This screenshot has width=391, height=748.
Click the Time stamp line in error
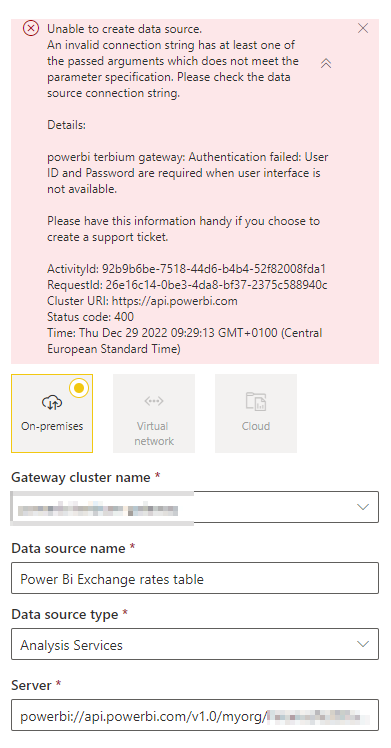[x=185, y=341]
